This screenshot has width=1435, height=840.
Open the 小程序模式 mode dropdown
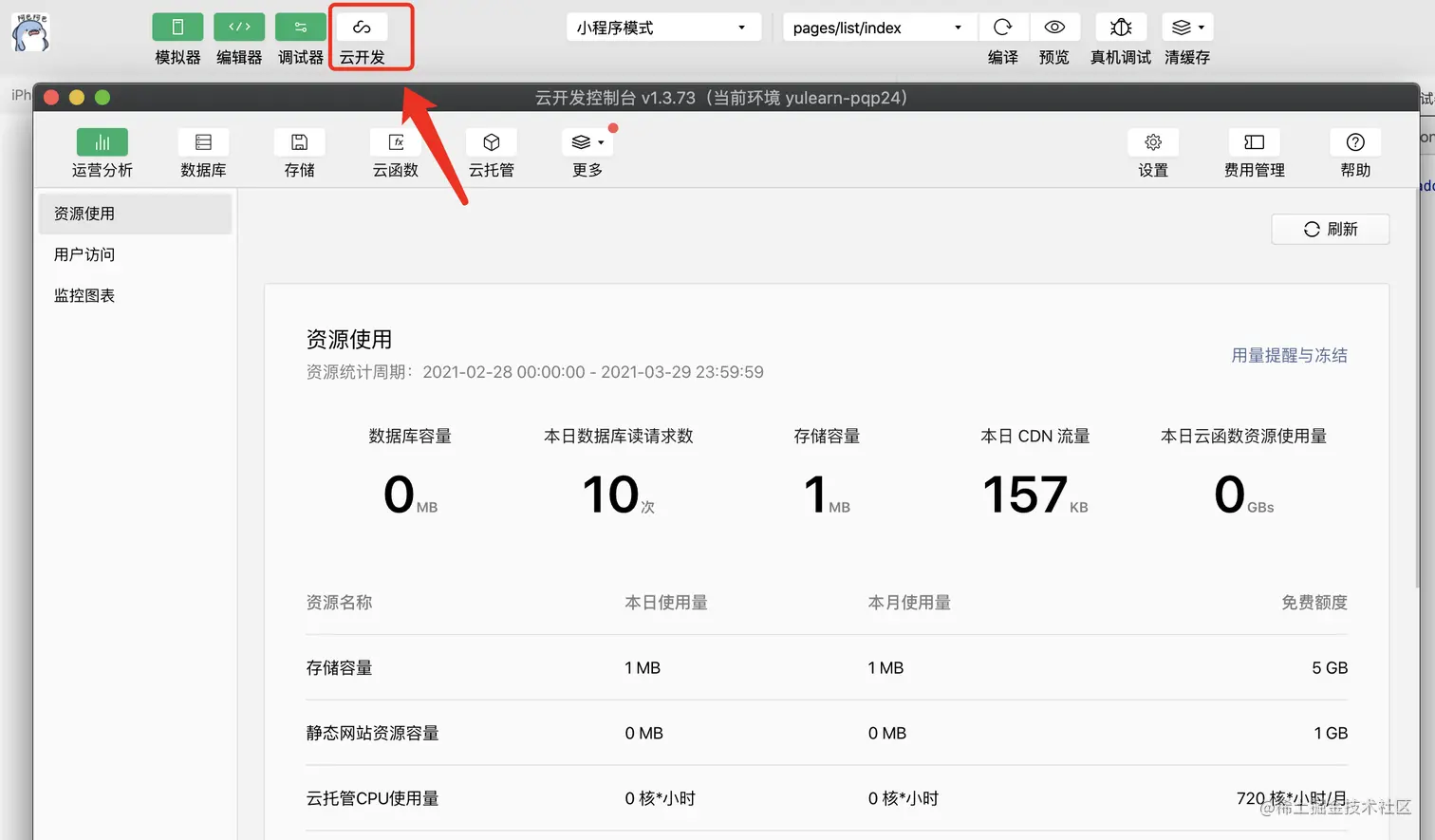tap(663, 28)
